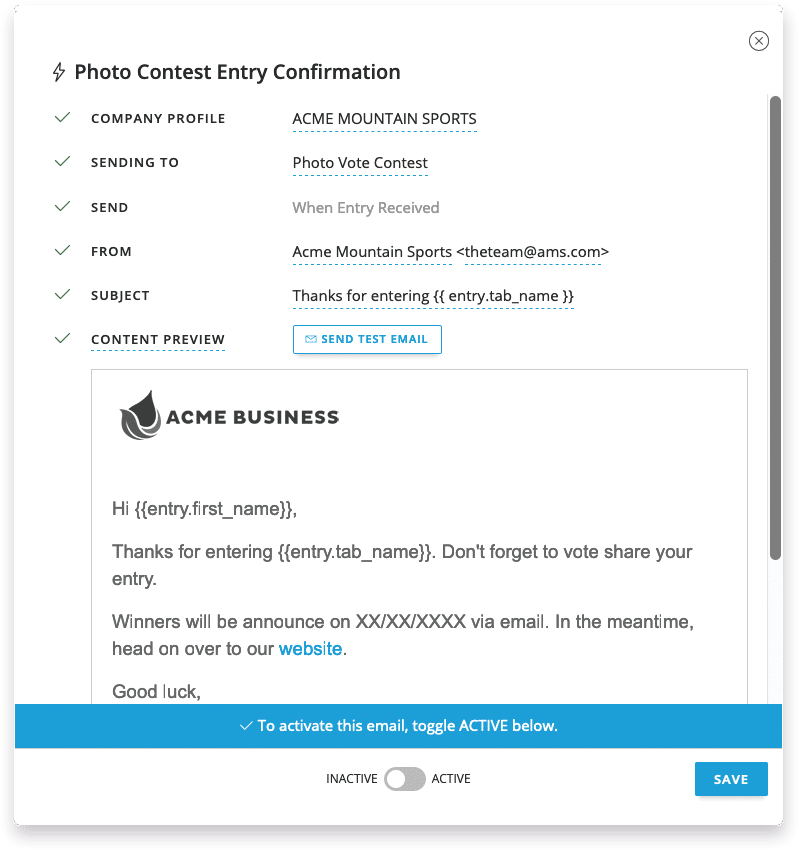Close the email confirmation dialog
This screenshot has height=850, width=799.
pos(759,41)
